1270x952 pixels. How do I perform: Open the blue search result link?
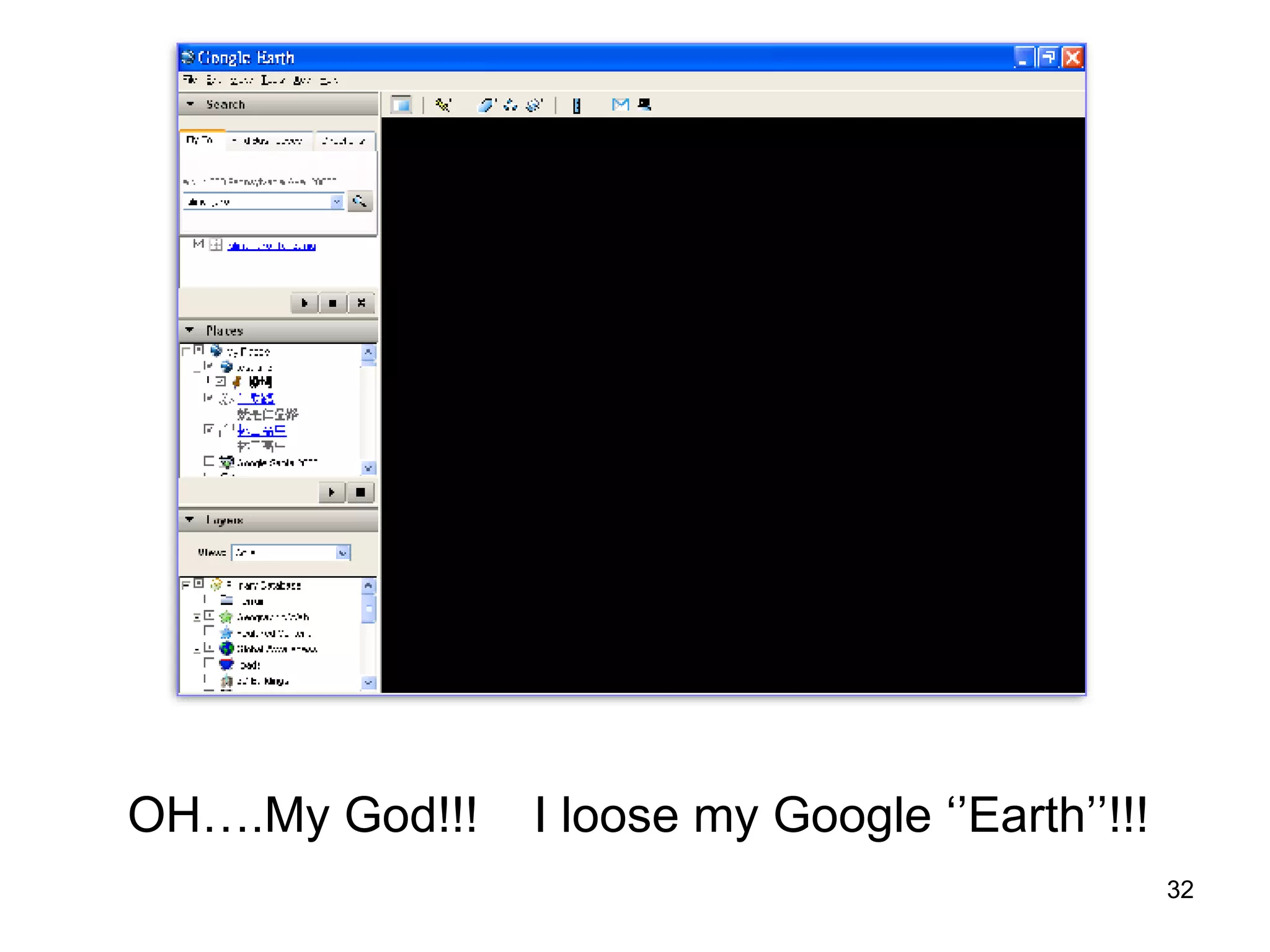pos(272,245)
